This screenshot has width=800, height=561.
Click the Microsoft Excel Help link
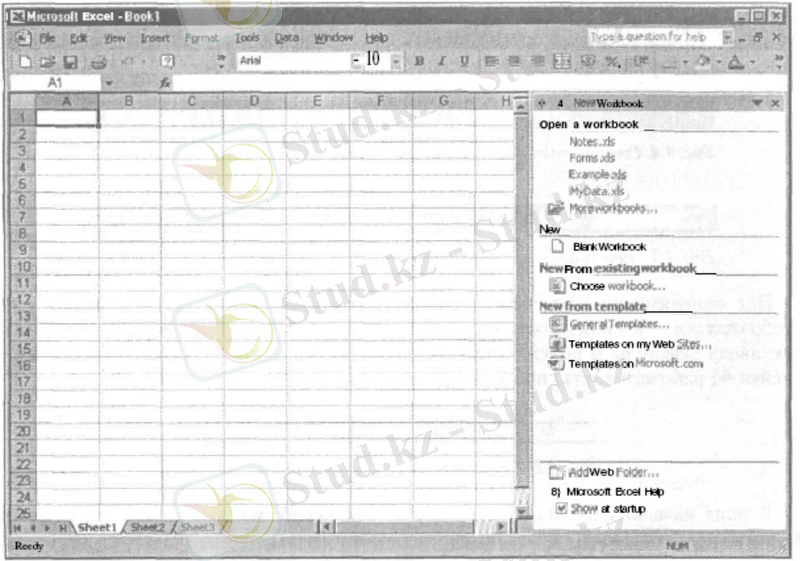615,492
